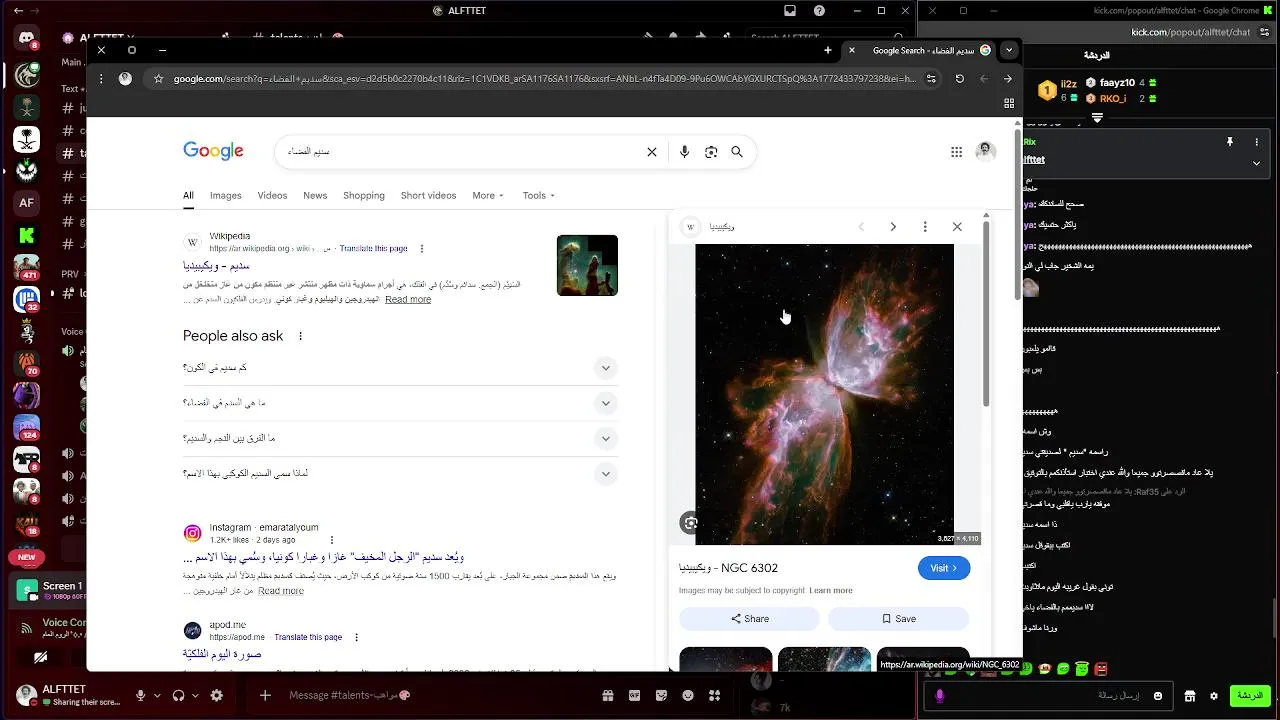Unpin the pinned Kick chat message
This screenshot has height=720, width=1280.
point(1230,143)
